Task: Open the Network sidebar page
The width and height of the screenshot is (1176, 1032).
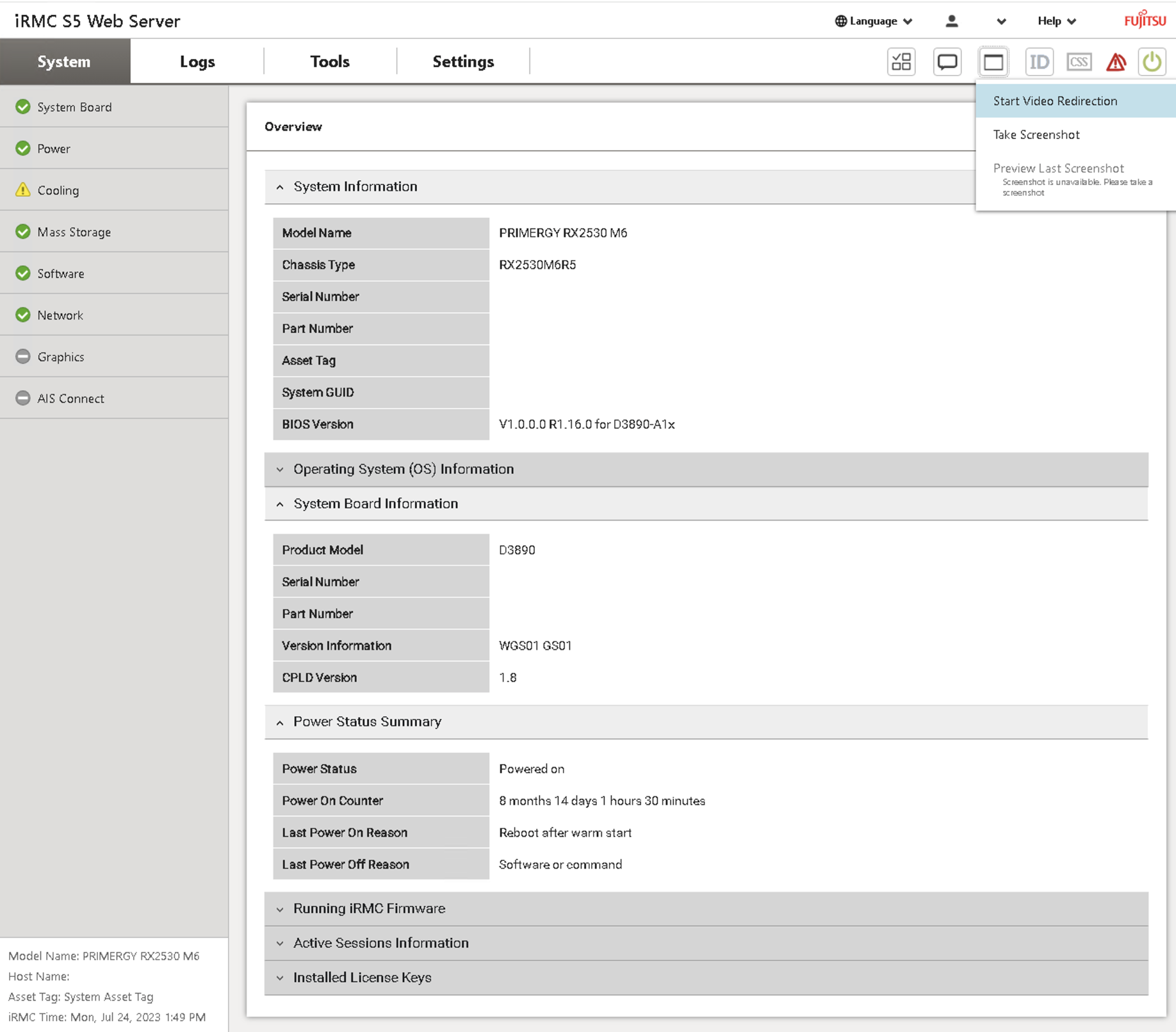Action: pyautogui.click(x=114, y=315)
